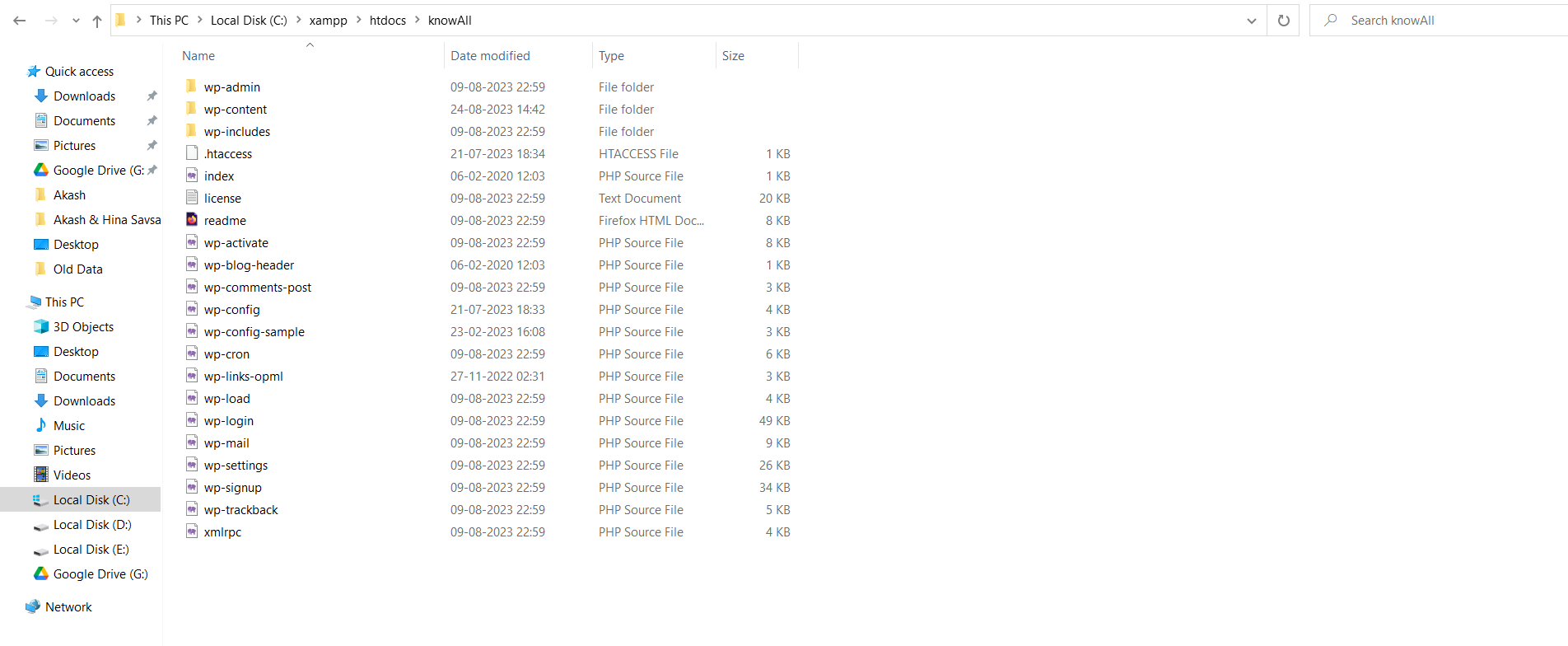Screen dimensions: 1568x646
Task: Select the readme Firefox HTML file icon
Action: coord(192,220)
